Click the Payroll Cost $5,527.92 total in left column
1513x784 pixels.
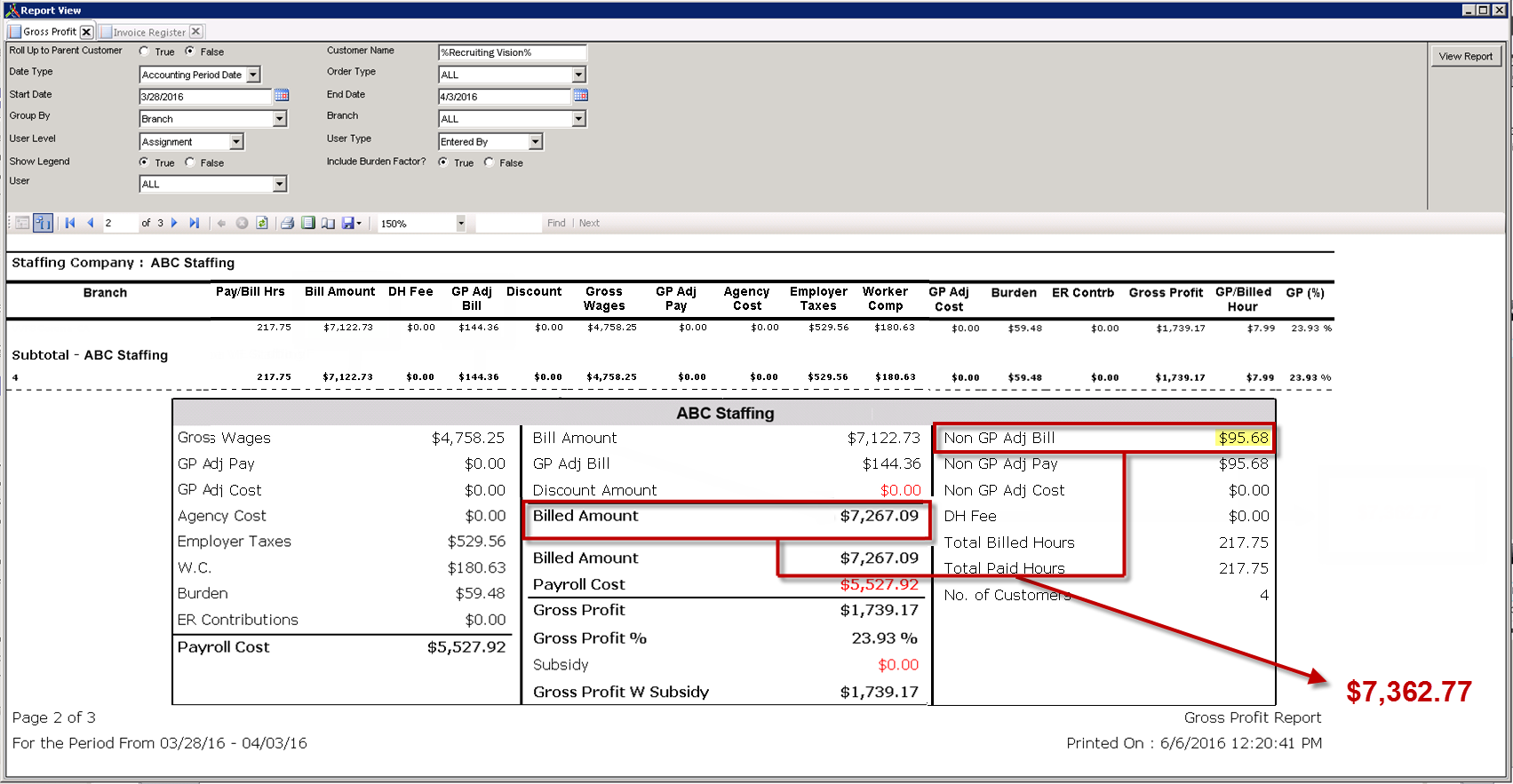coord(466,647)
